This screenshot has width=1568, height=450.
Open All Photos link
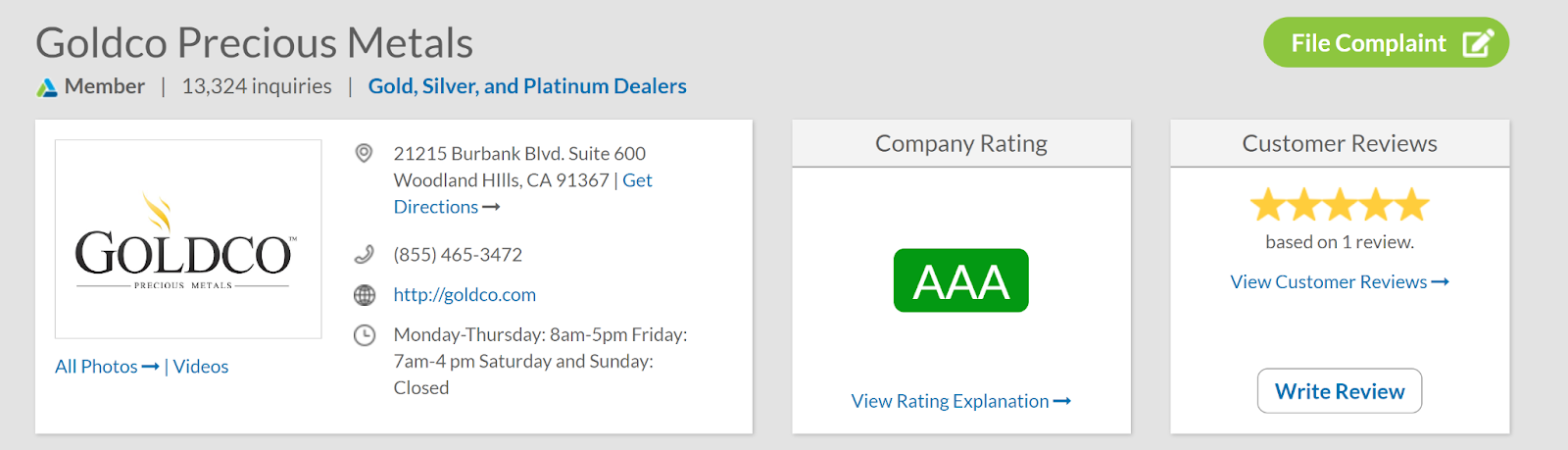pyautogui.click(x=107, y=367)
